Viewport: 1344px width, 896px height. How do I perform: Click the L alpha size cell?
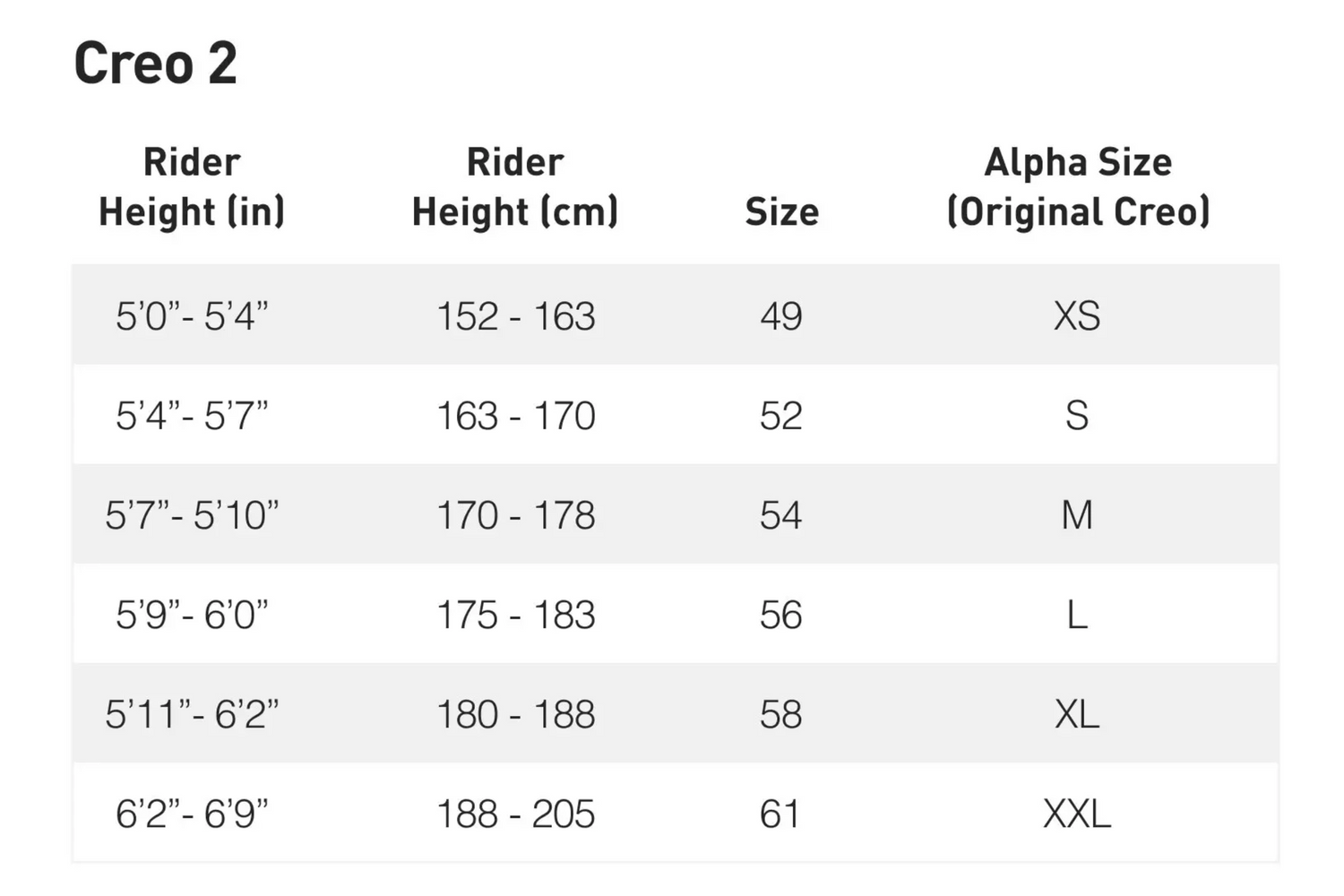click(1077, 615)
